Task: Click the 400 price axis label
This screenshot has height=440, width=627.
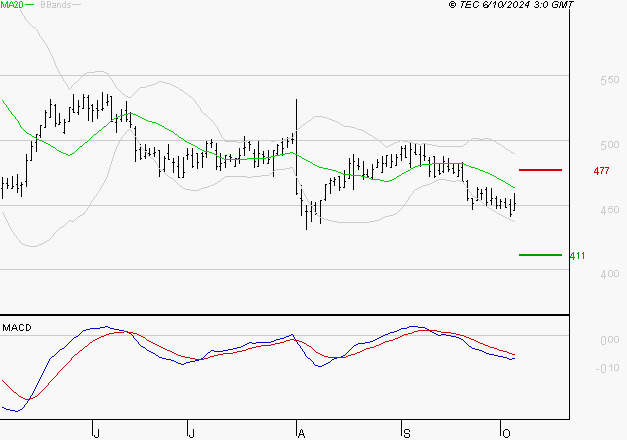Action: (610, 274)
